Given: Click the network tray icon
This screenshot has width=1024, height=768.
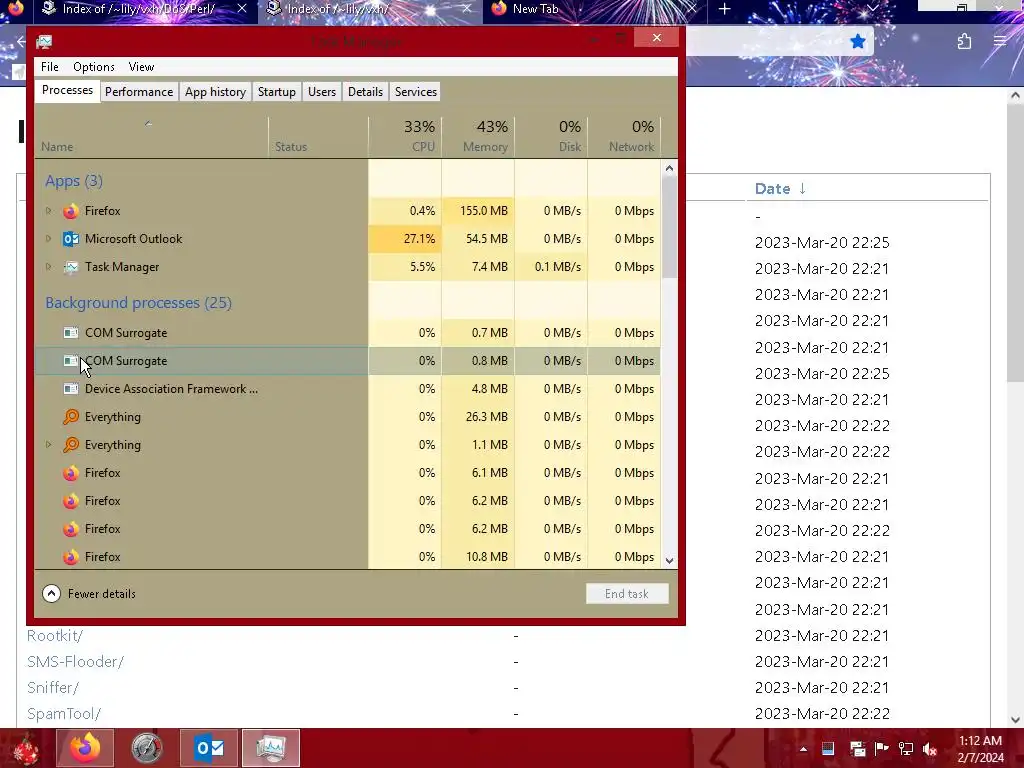Looking at the screenshot, I should pos(906,749).
